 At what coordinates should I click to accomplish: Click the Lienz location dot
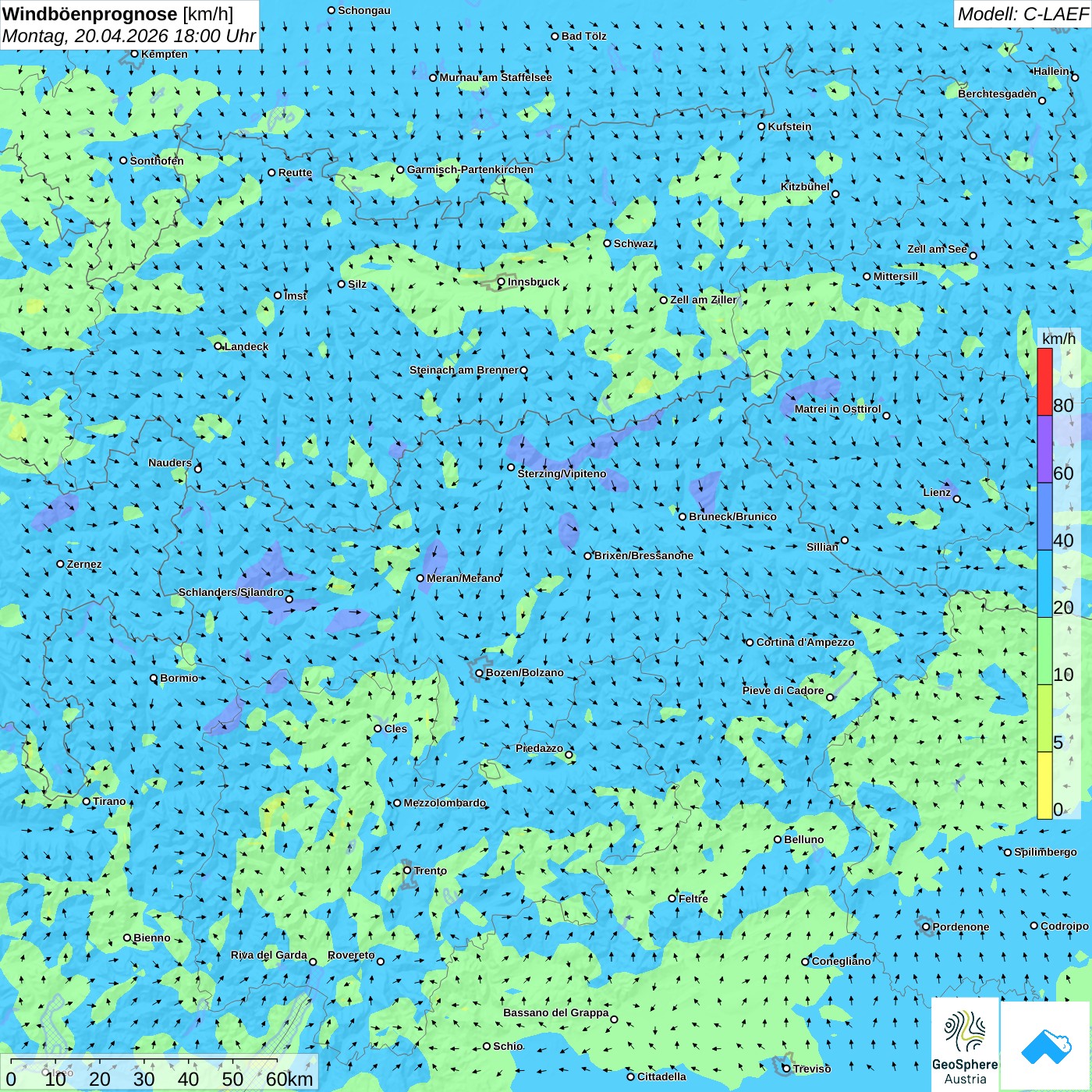pyautogui.click(x=957, y=499)
